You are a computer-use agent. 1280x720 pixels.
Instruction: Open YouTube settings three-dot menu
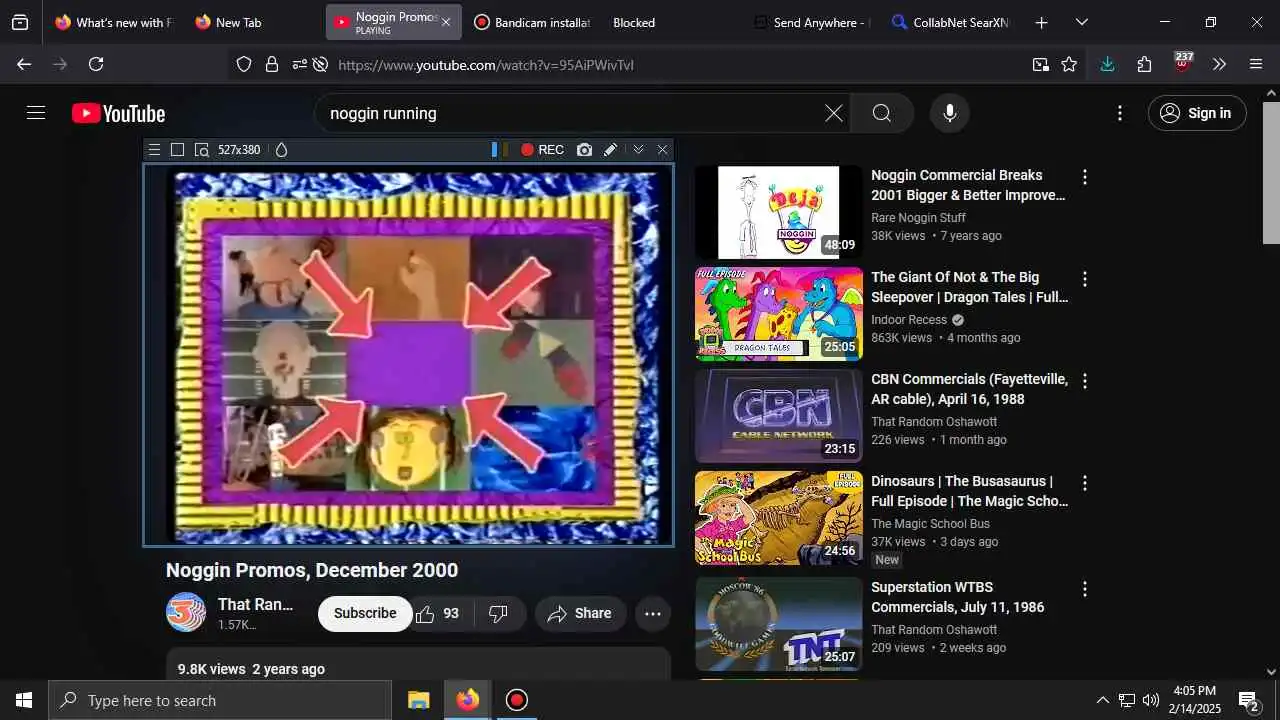[1120, 113]
